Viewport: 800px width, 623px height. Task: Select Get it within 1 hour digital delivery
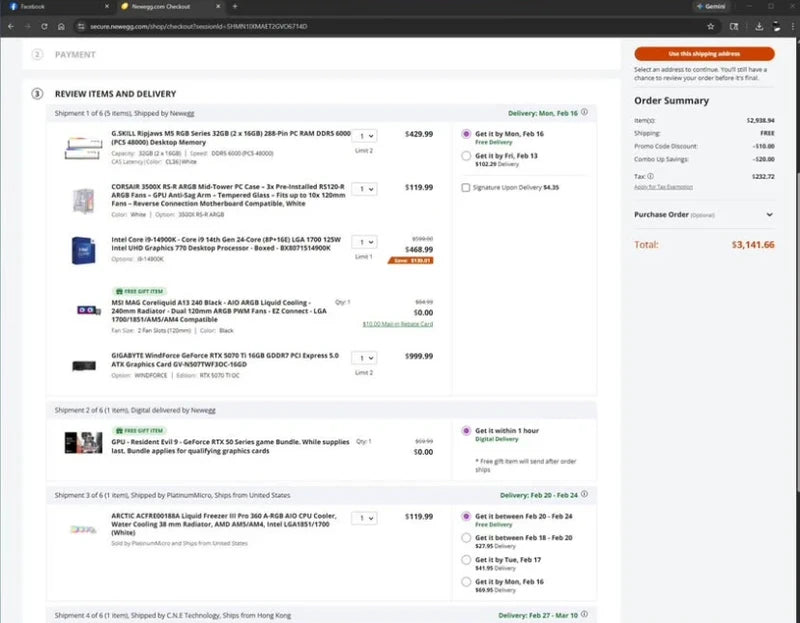coord(466,431)
